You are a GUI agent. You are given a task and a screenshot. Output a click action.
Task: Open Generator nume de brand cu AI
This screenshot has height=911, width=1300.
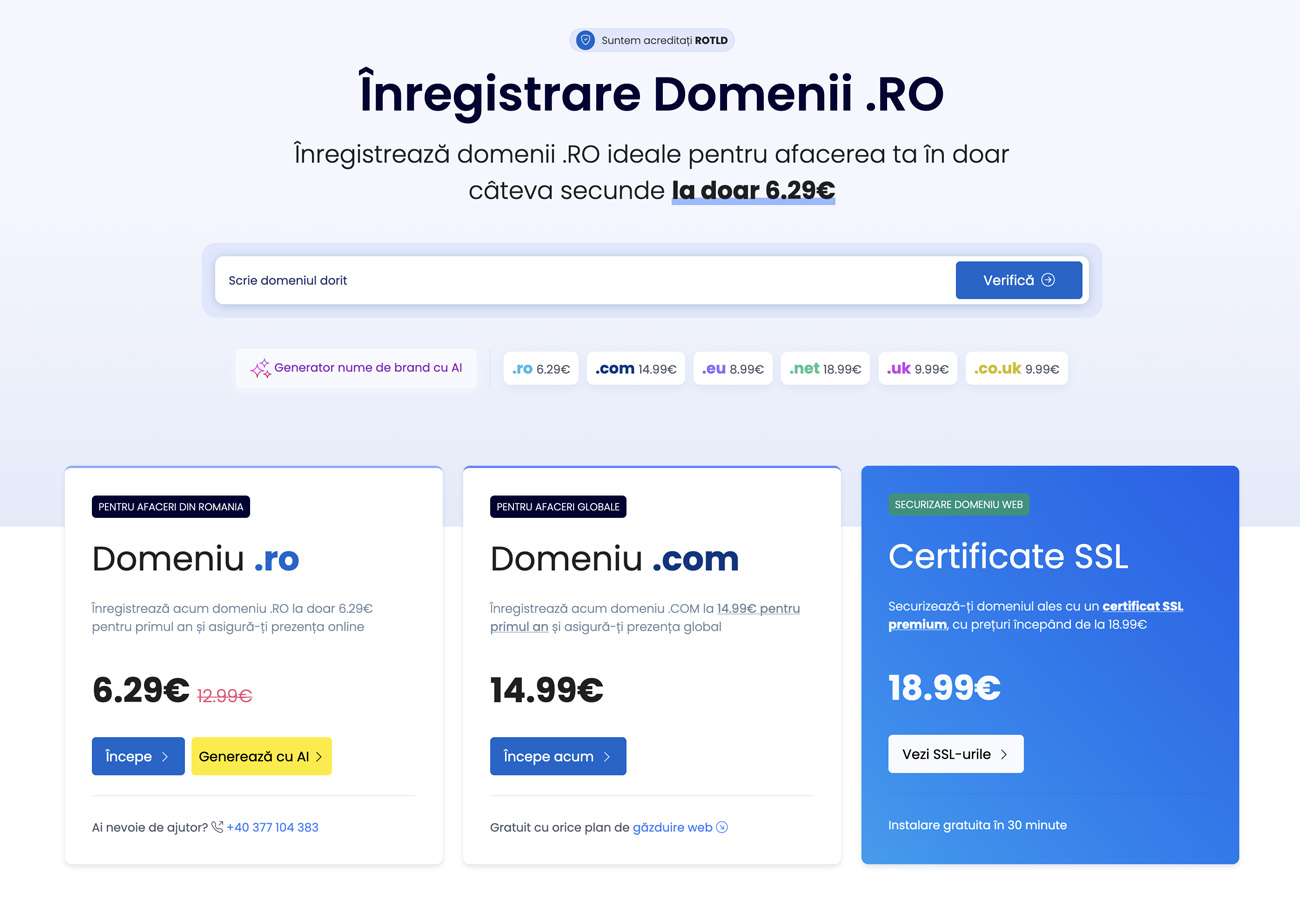pos(356,368)
